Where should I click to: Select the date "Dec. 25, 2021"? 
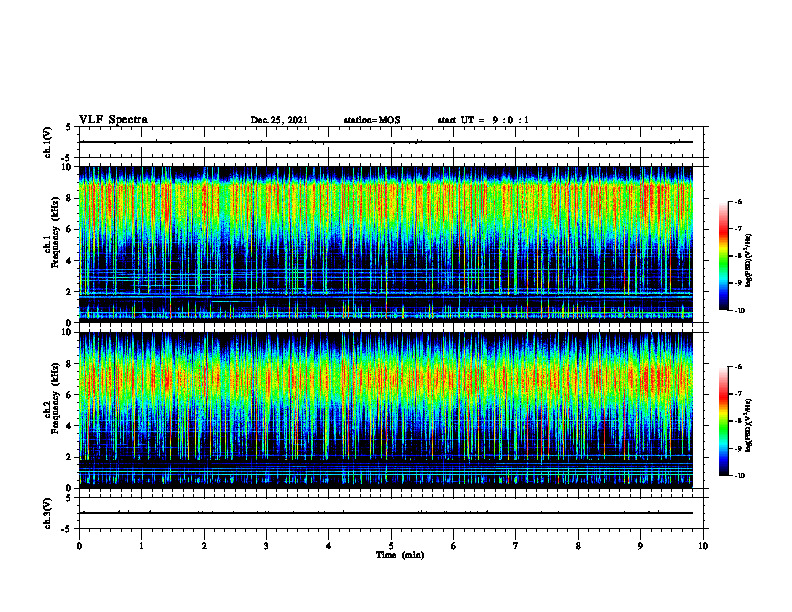tap(279, 120)
